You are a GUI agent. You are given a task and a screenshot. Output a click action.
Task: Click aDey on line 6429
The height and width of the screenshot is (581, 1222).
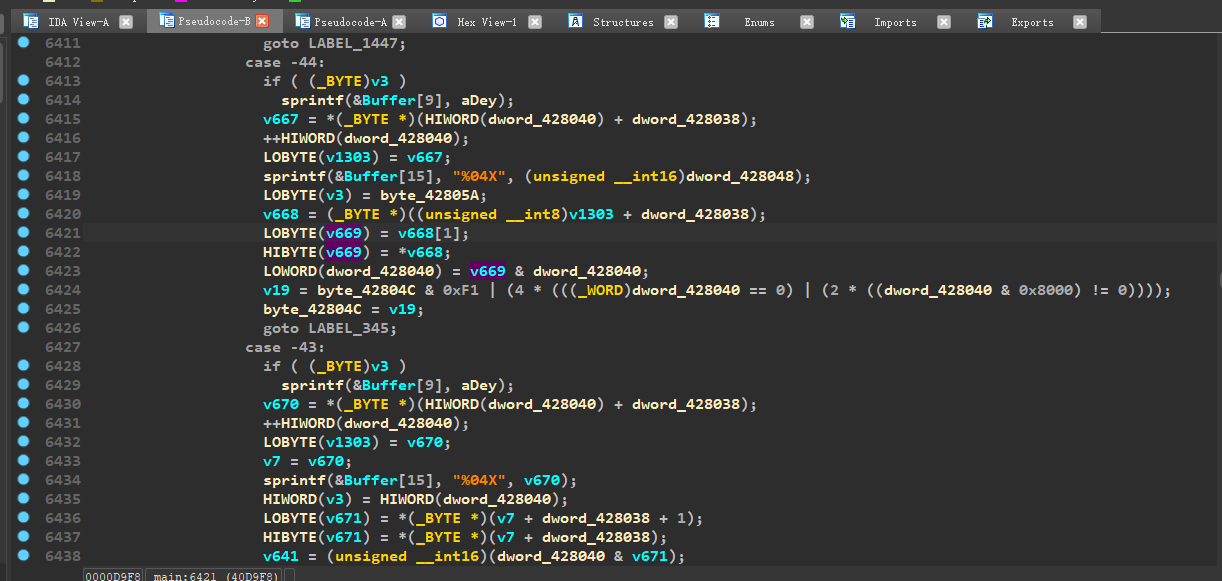tap(479, 385)
